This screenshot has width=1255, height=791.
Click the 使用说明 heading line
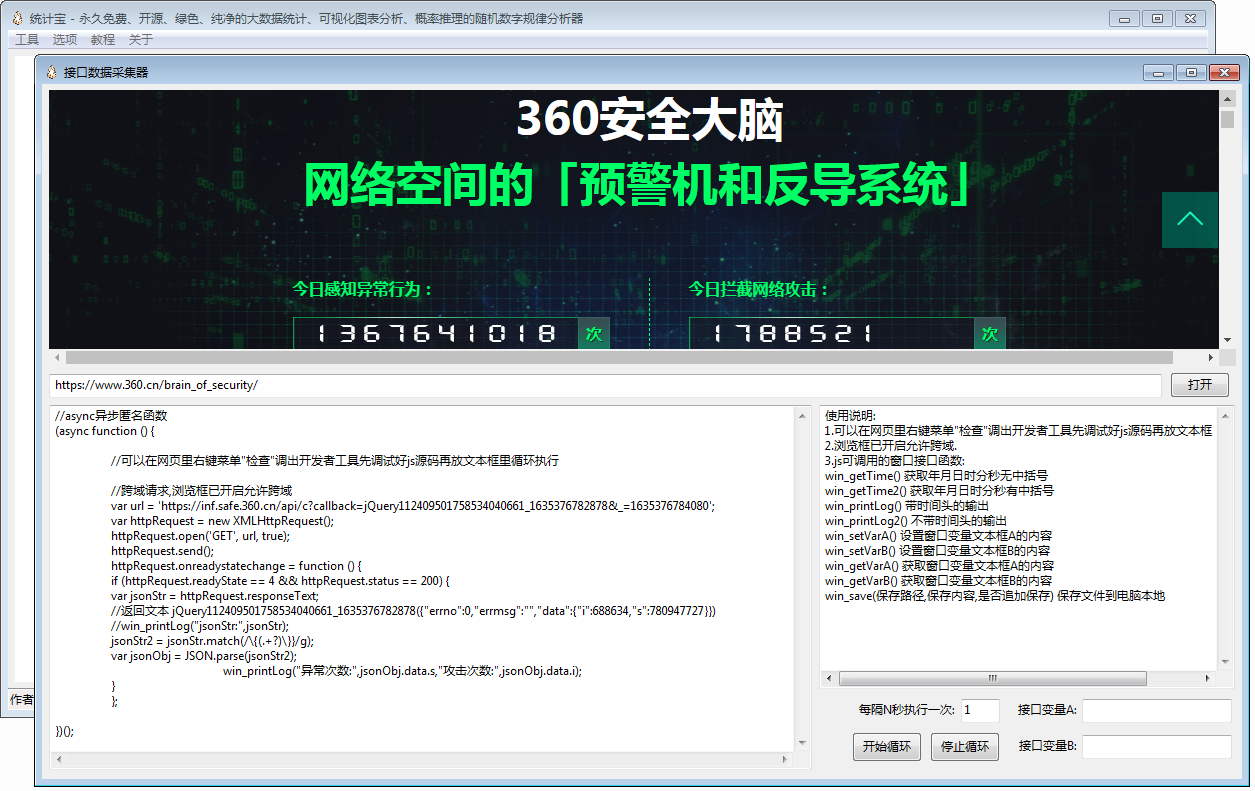coord(850,416)
